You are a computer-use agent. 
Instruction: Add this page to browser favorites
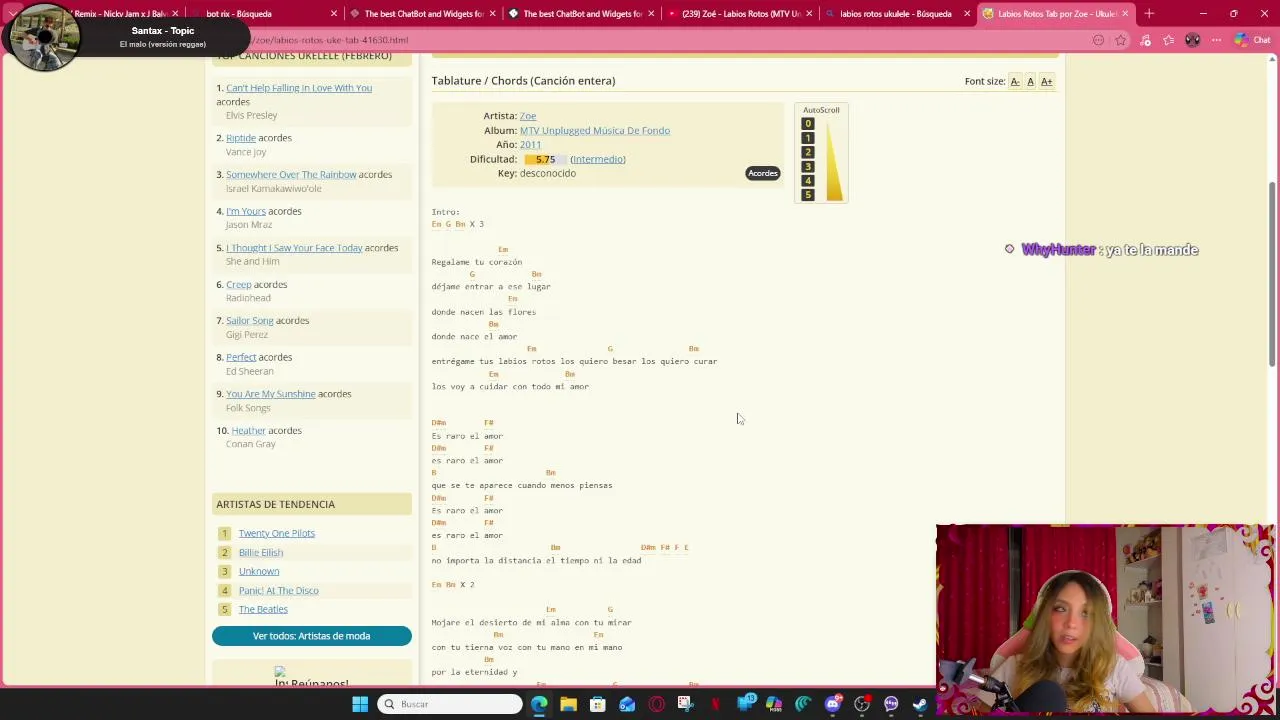(1121, 40)
